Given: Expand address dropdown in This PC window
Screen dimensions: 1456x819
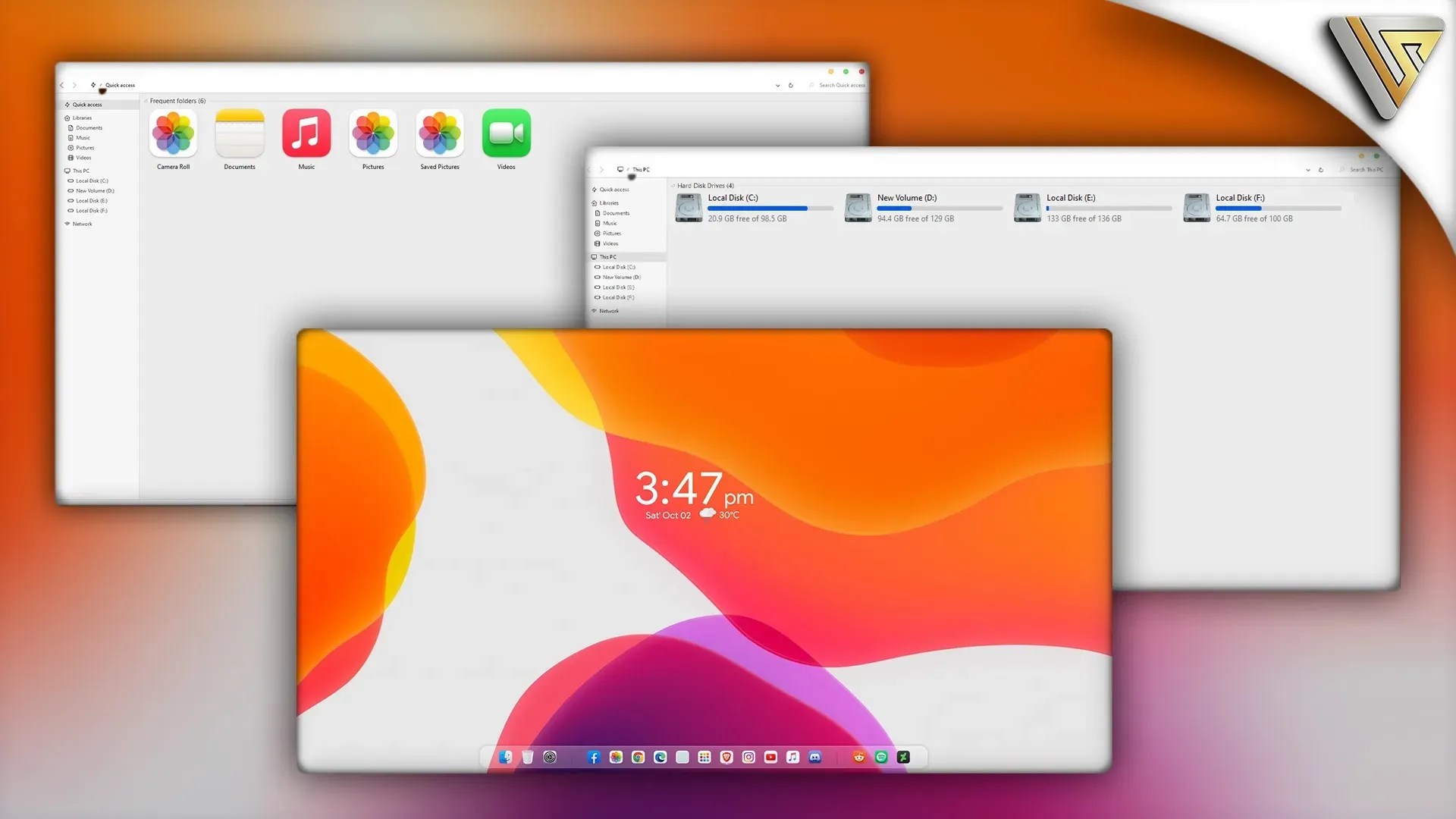Looking at the screenshot, I should coord(1307,170).
